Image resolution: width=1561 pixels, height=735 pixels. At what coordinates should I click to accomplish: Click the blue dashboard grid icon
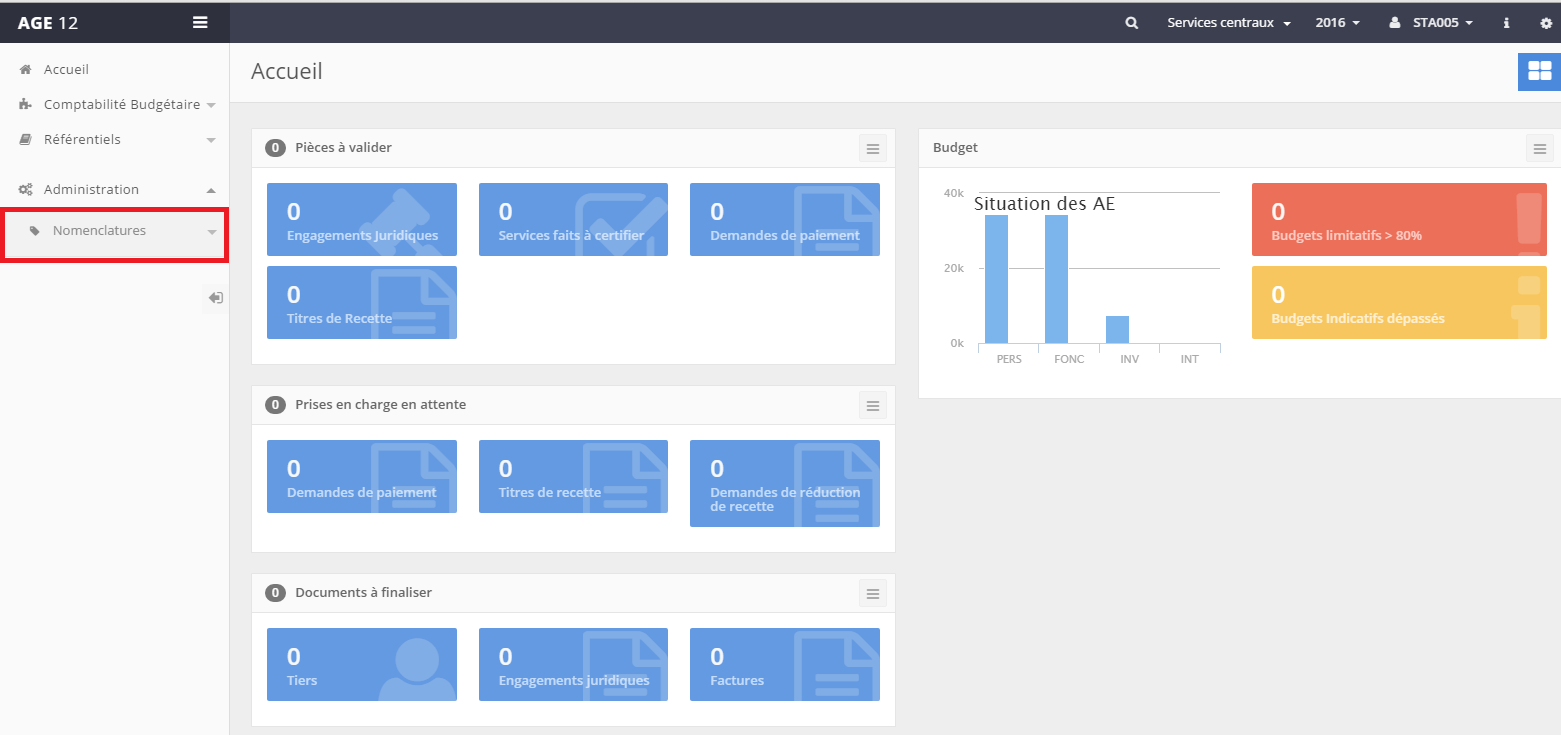point(1539,71)
